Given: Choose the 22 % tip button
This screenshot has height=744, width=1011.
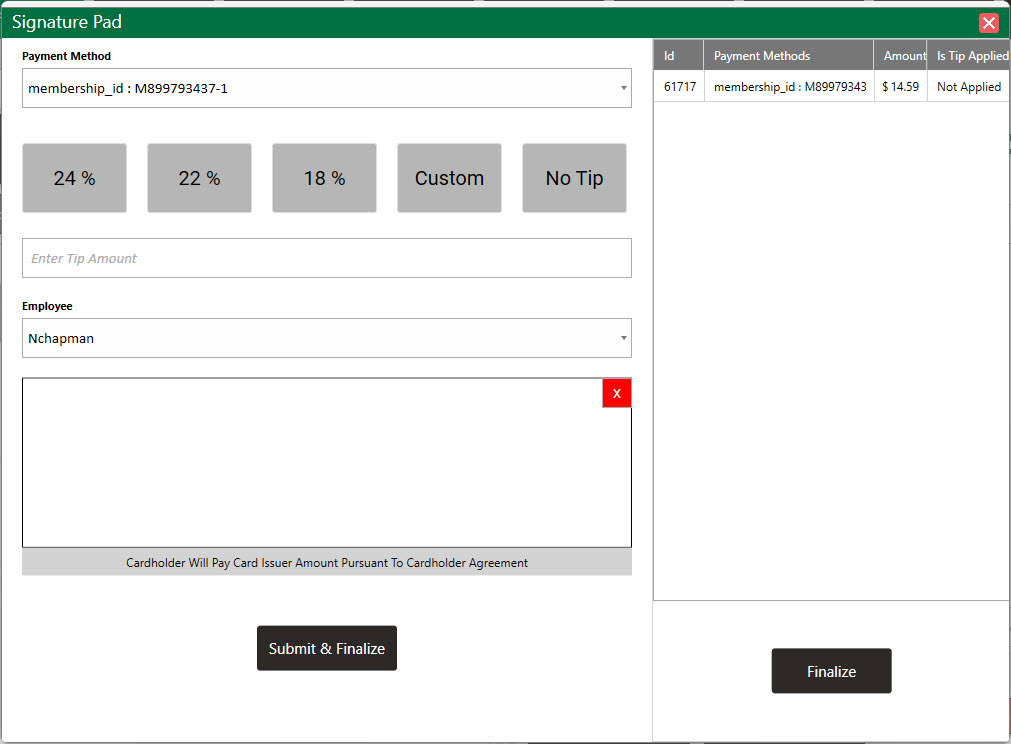Looking at the screenshot, I should 199,178.
